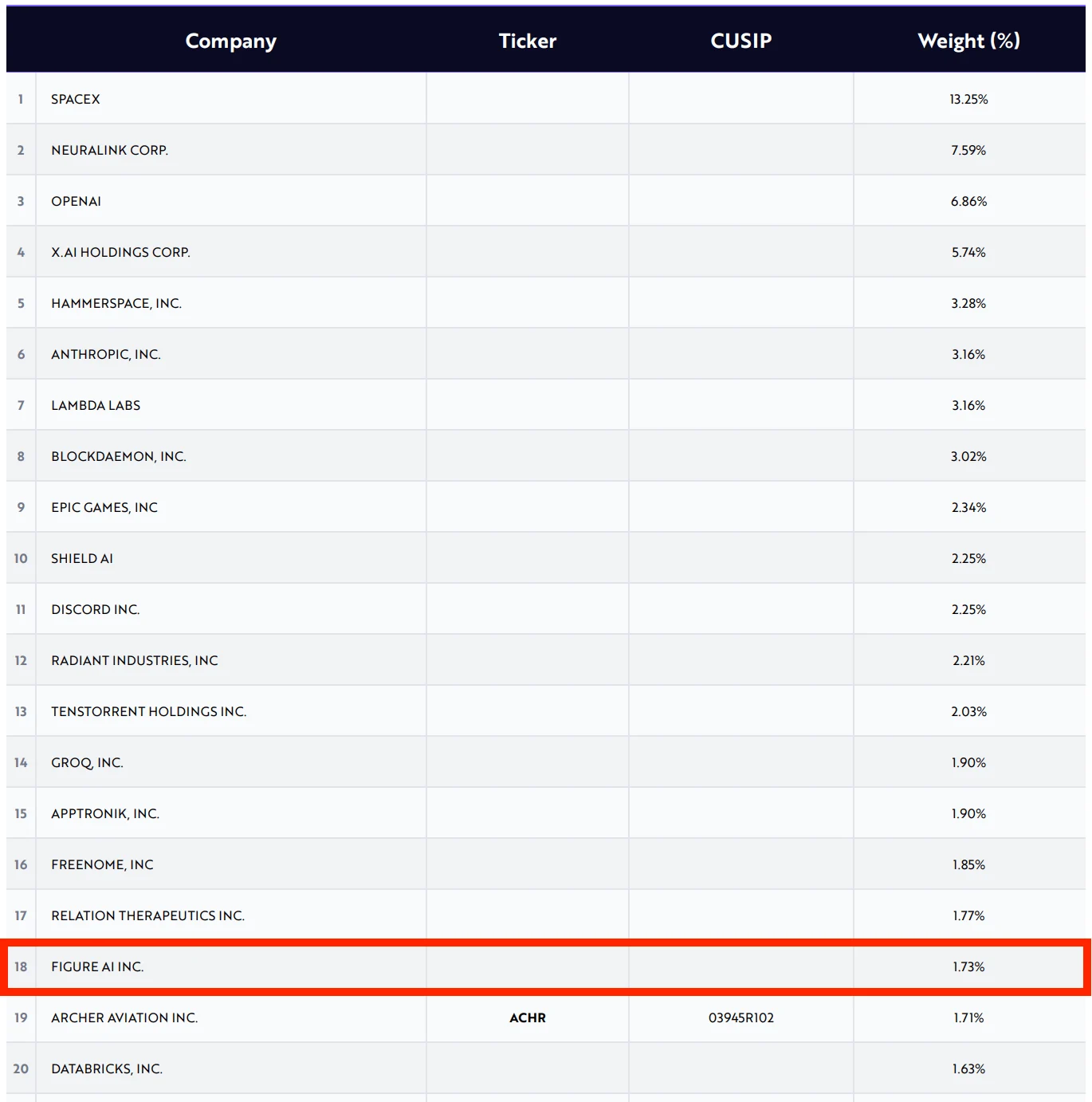1092x1102 pixels.
Task: Click DATABRICKS, INC. company name
Action: [107, 1069]
